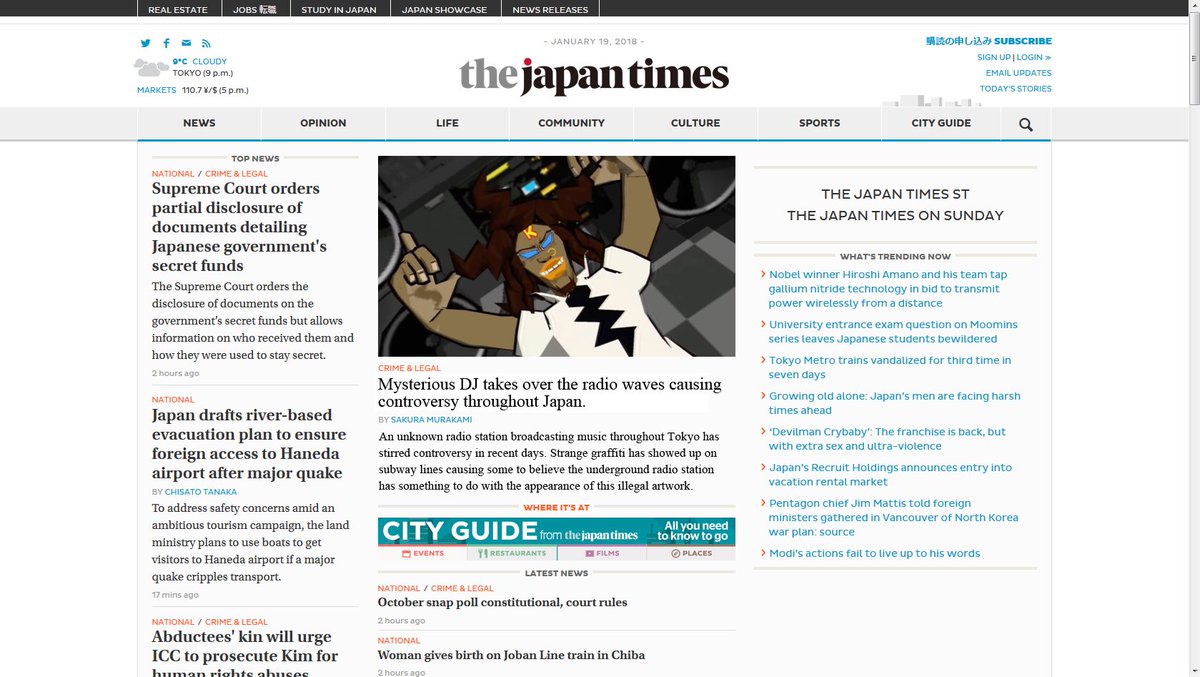Open JAPAN SHOWCASE top link

(444, 9)
